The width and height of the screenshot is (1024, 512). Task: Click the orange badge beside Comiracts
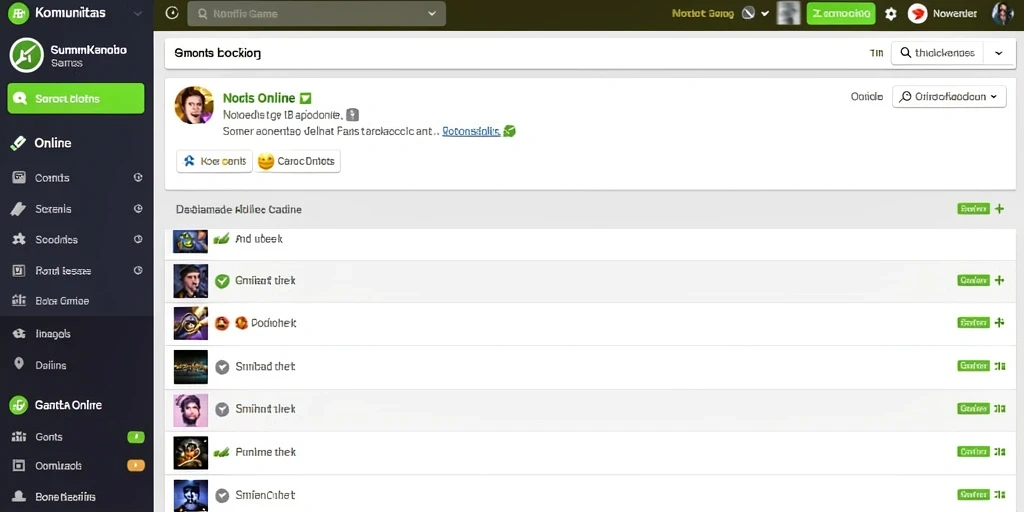(x=136, y=466)
